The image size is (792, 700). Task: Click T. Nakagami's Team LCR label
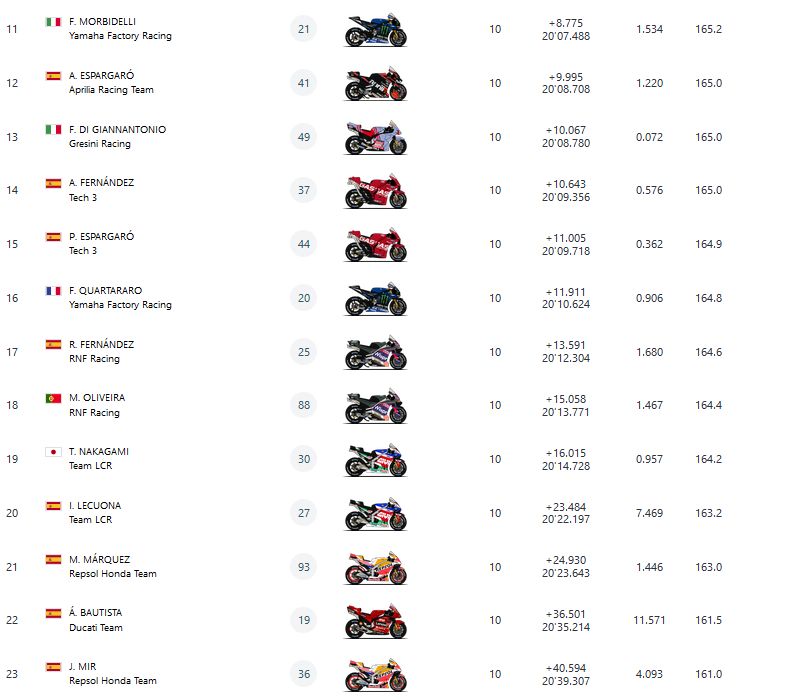90,466
